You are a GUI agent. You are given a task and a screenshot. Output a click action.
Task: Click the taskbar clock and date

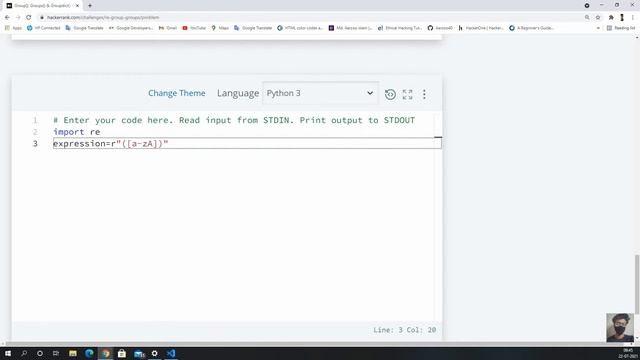click(628, 353)
